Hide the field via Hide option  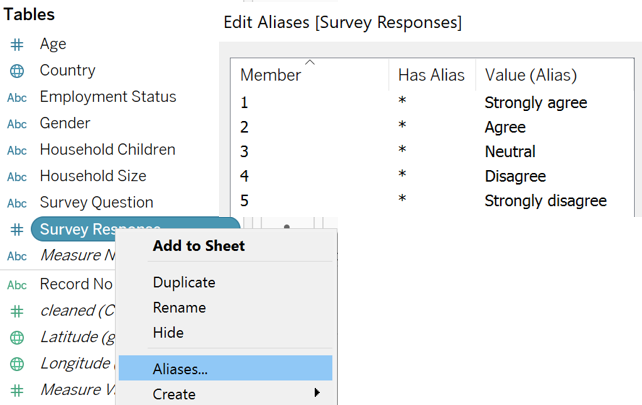pos(168,332)
